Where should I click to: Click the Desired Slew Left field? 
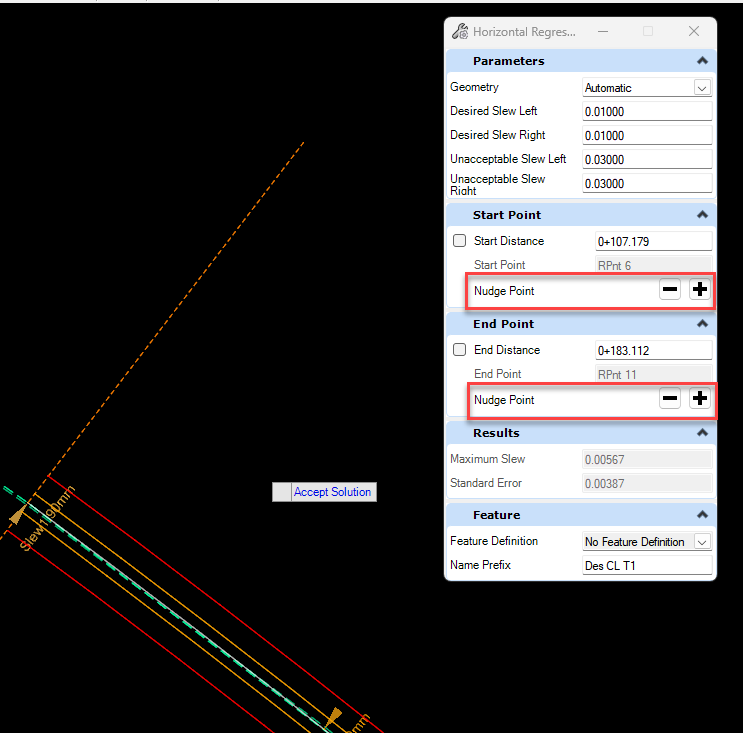click(647, 111)
